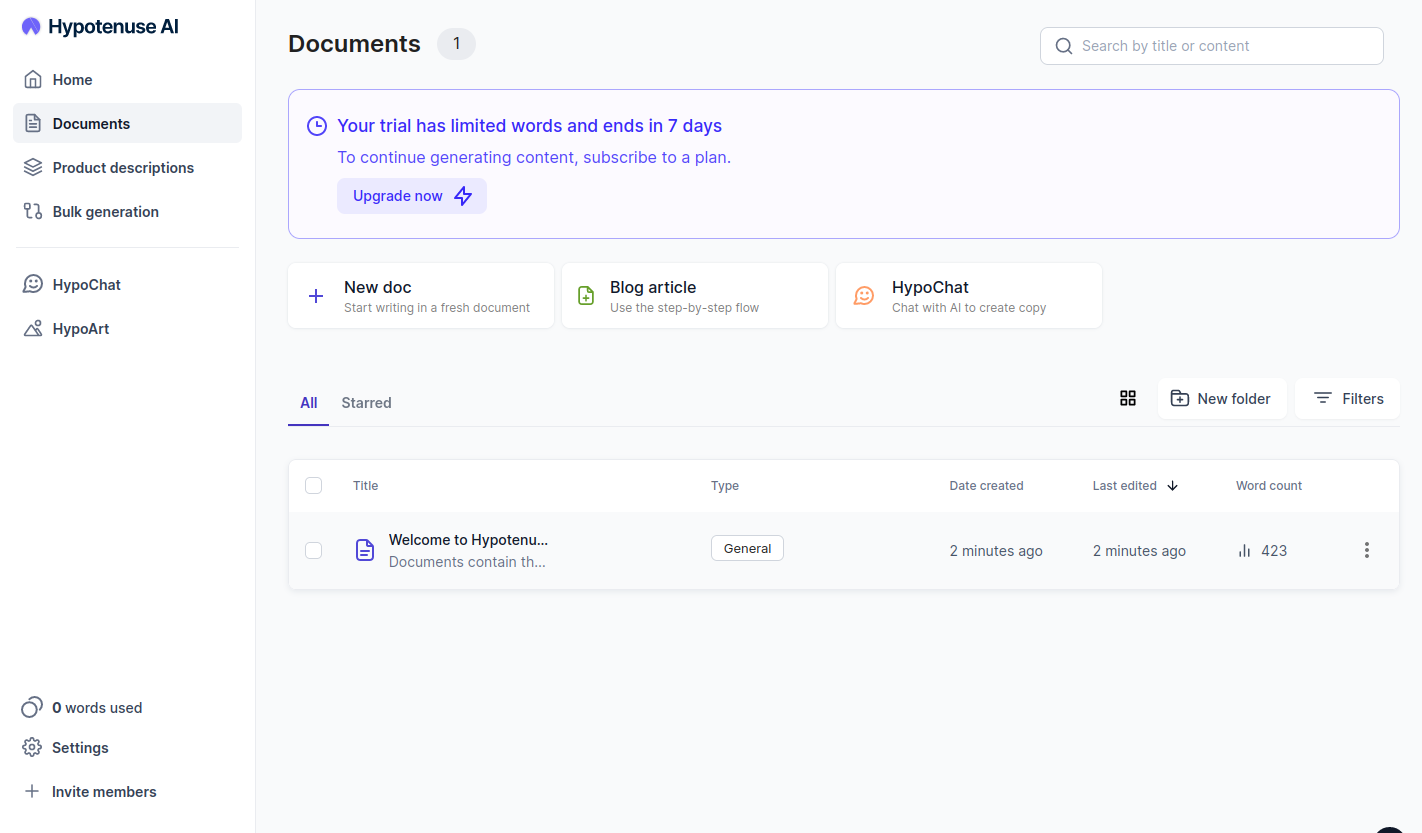The width and height of the screenshot is (1422, 833).
Task: Open Bulk generation from the sidebar
Action: pyautogui.click(x=105, y=211)
